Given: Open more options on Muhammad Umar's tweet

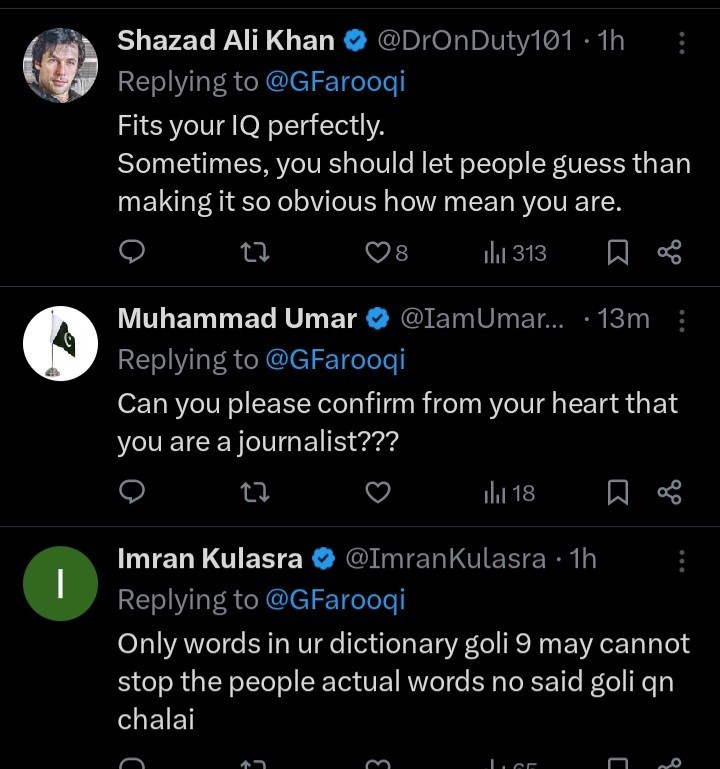Looking at the screenshot, I should [682, 320].
